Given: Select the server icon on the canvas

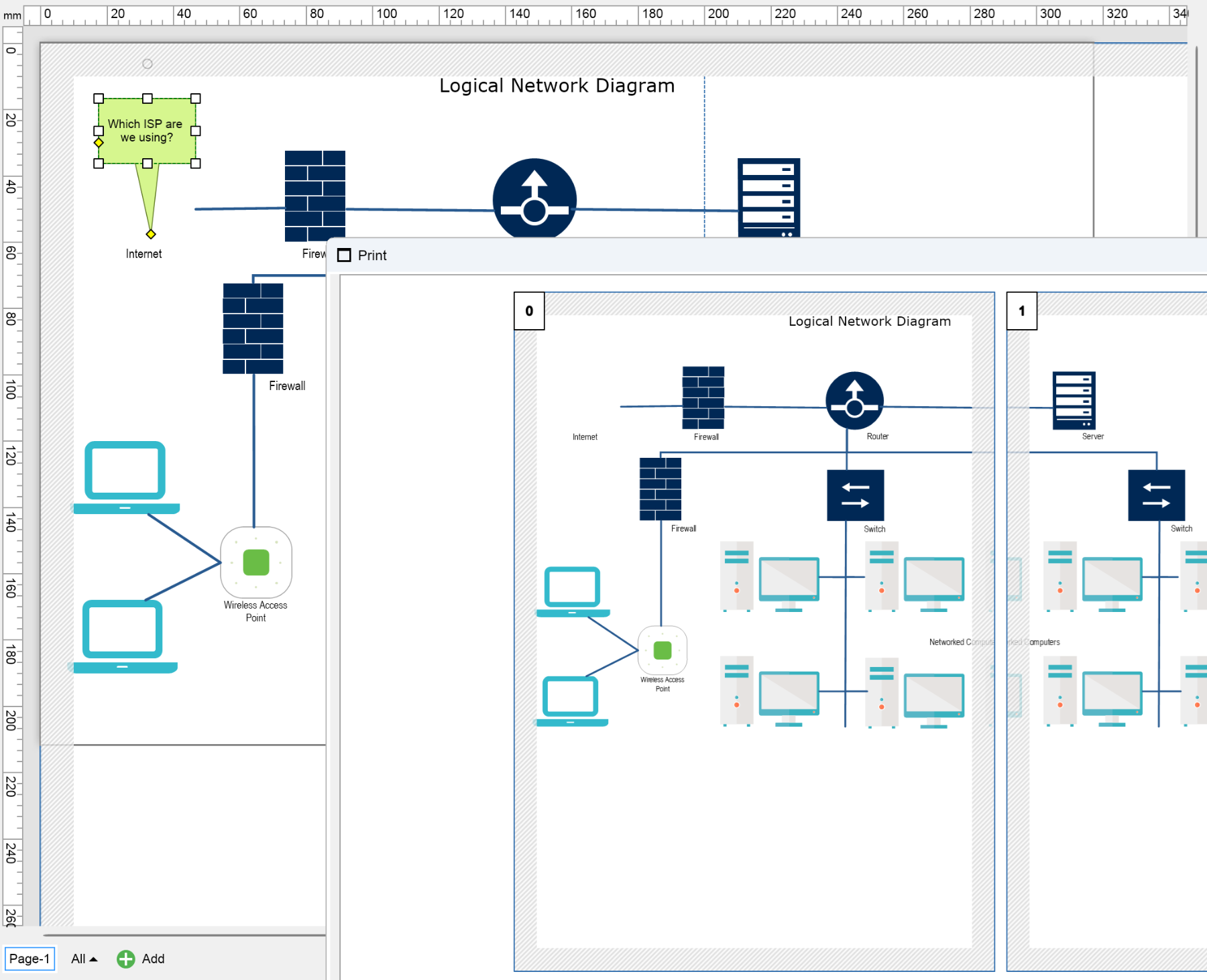Looking at the screenshot, I should tap(768, 198).
